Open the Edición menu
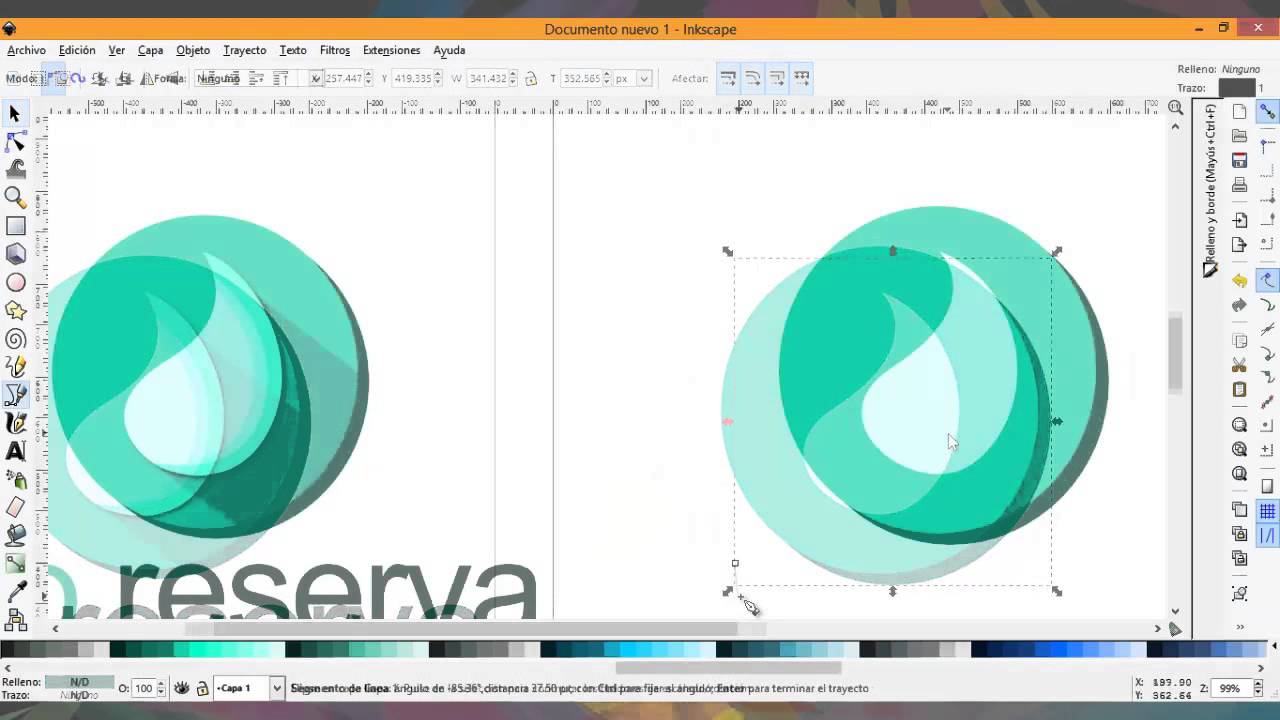This screenshot has height=720, width=1280. click(x=77, y=50)
